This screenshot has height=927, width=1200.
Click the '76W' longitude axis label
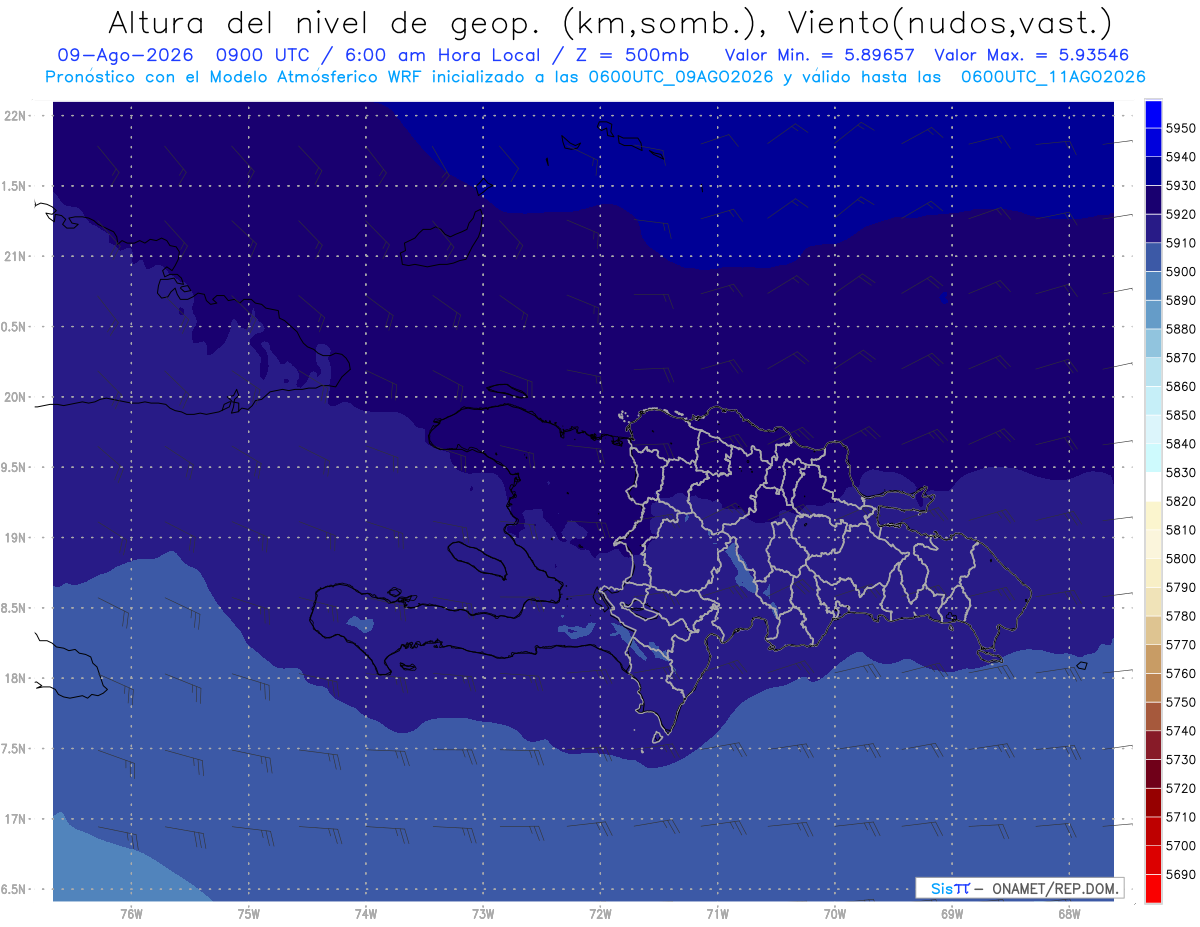click(x=131, y=913)
